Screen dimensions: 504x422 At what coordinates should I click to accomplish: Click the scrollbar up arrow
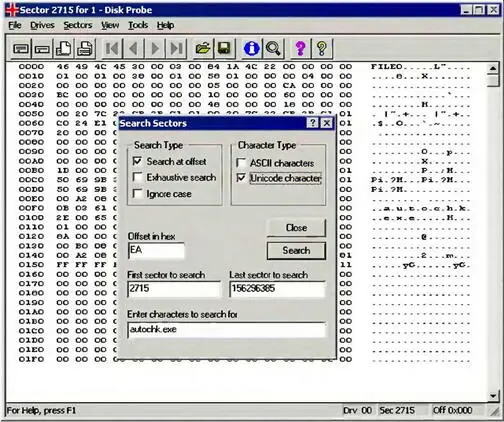coord(493,69)
